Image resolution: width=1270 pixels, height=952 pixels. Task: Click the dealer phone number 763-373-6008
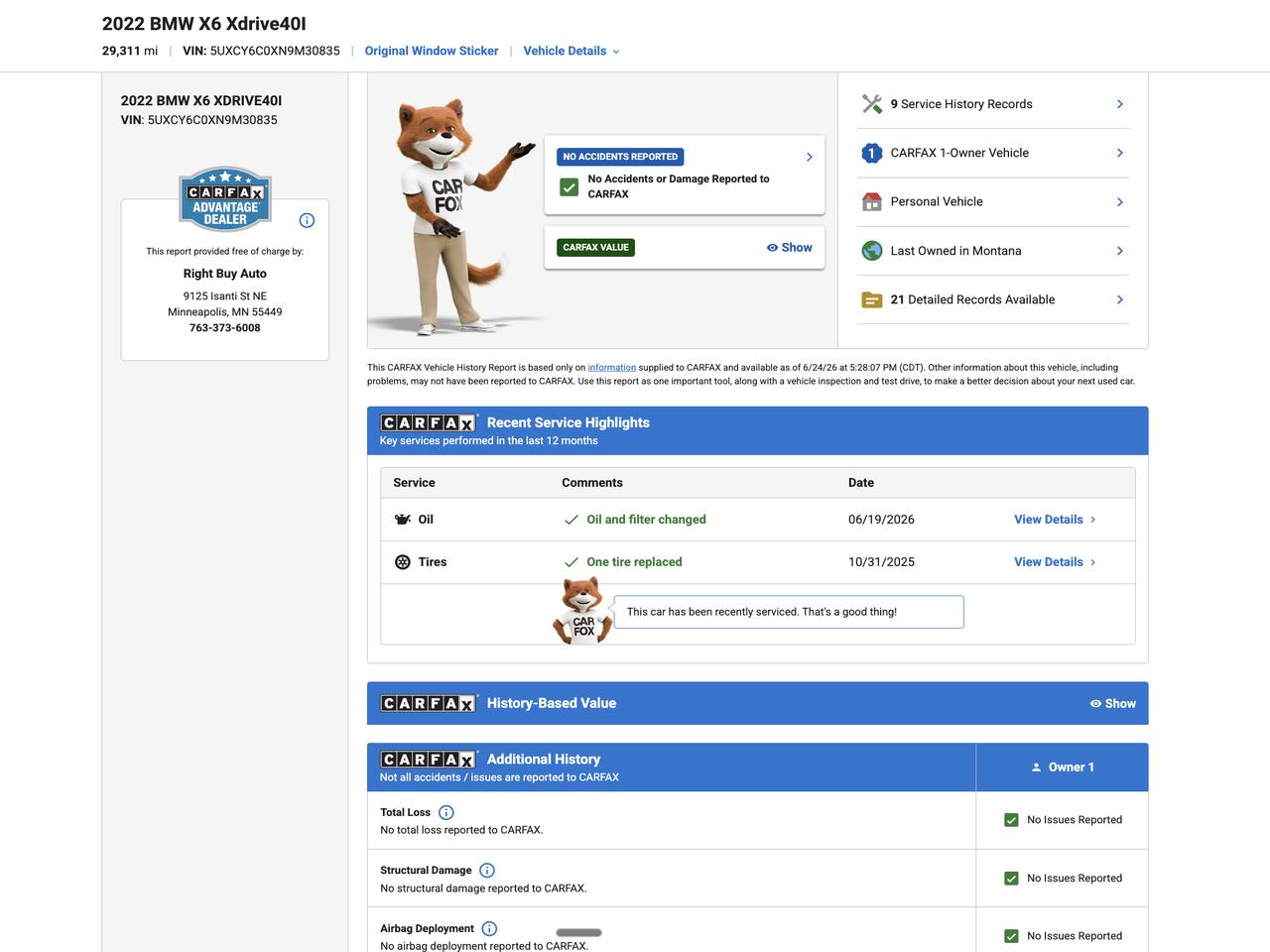[225, 328]
